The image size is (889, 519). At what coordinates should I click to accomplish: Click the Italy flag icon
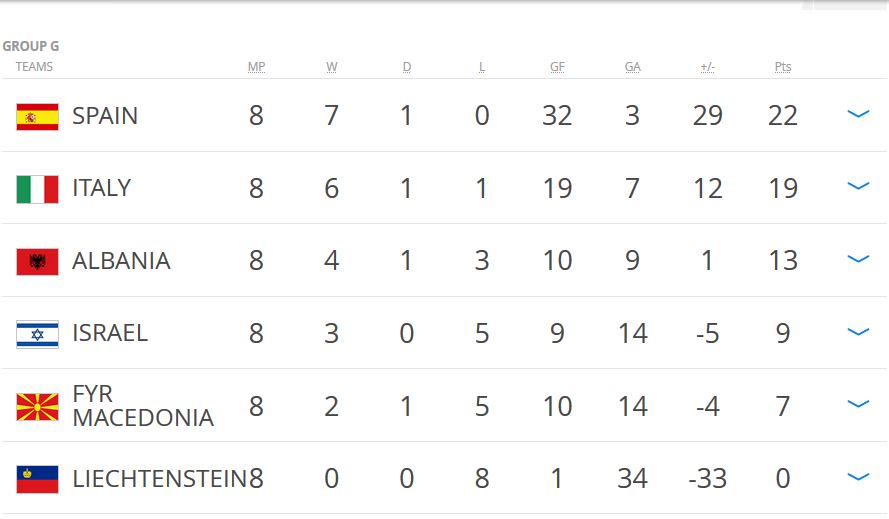point(37,189)
